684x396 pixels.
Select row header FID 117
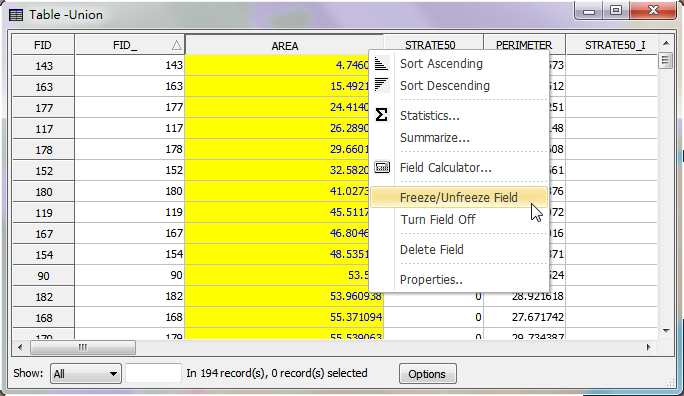[x=43, y=129]
